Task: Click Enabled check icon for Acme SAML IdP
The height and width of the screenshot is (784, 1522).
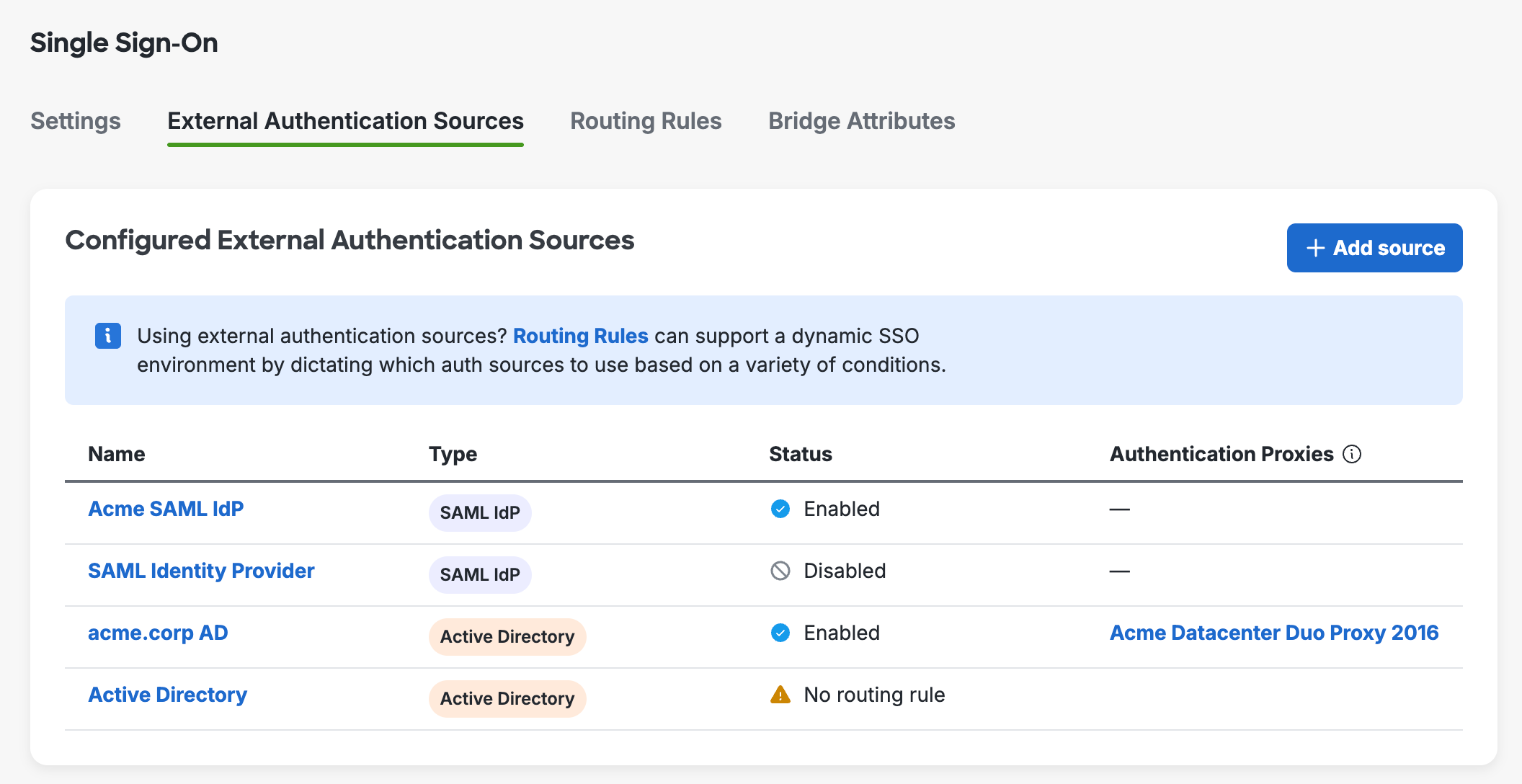Action: 780,509
